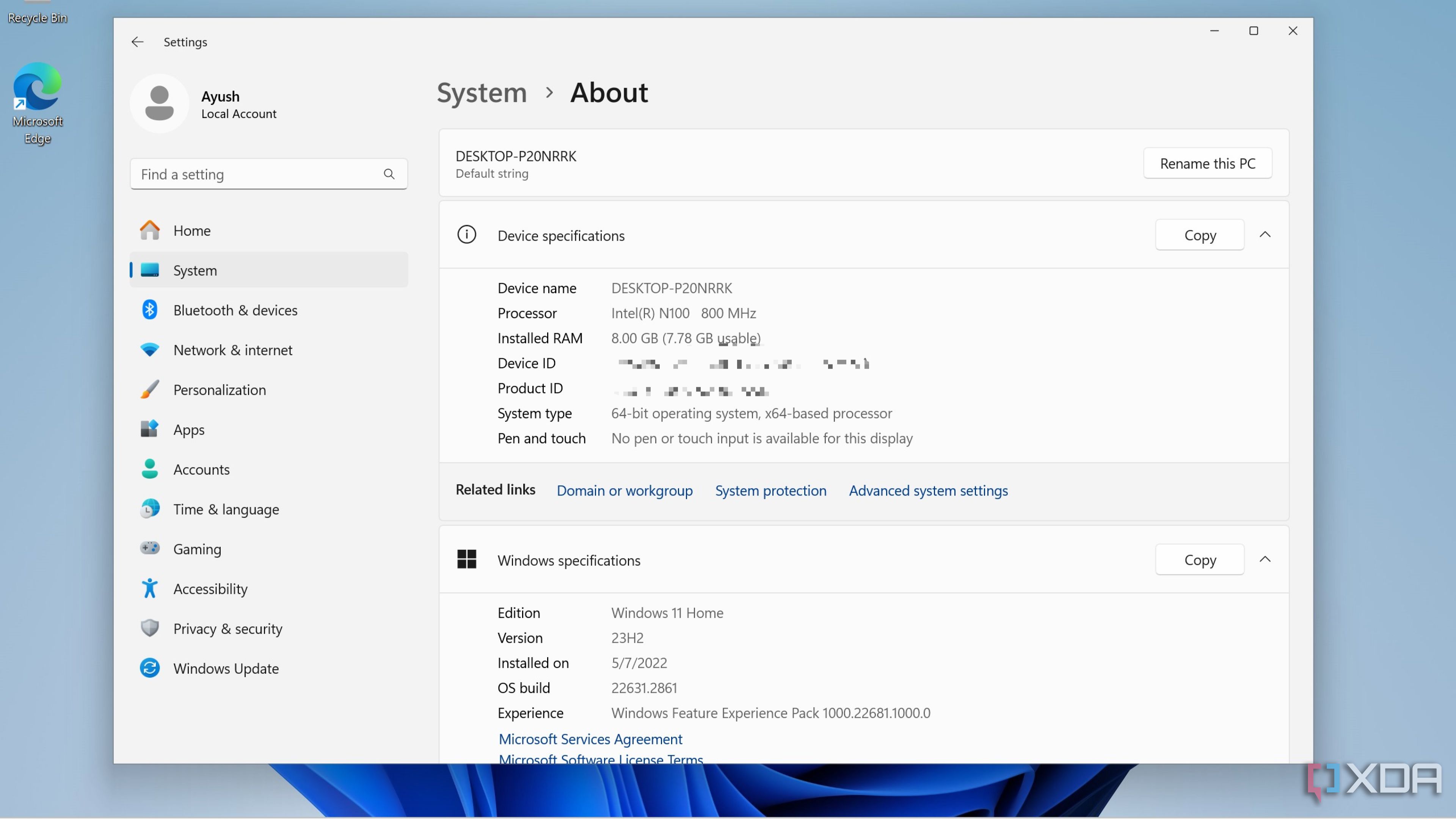The width and height of the screenshot is (1456, 819).
Task: Select Home in the sidebar
Action: point(191,231)
